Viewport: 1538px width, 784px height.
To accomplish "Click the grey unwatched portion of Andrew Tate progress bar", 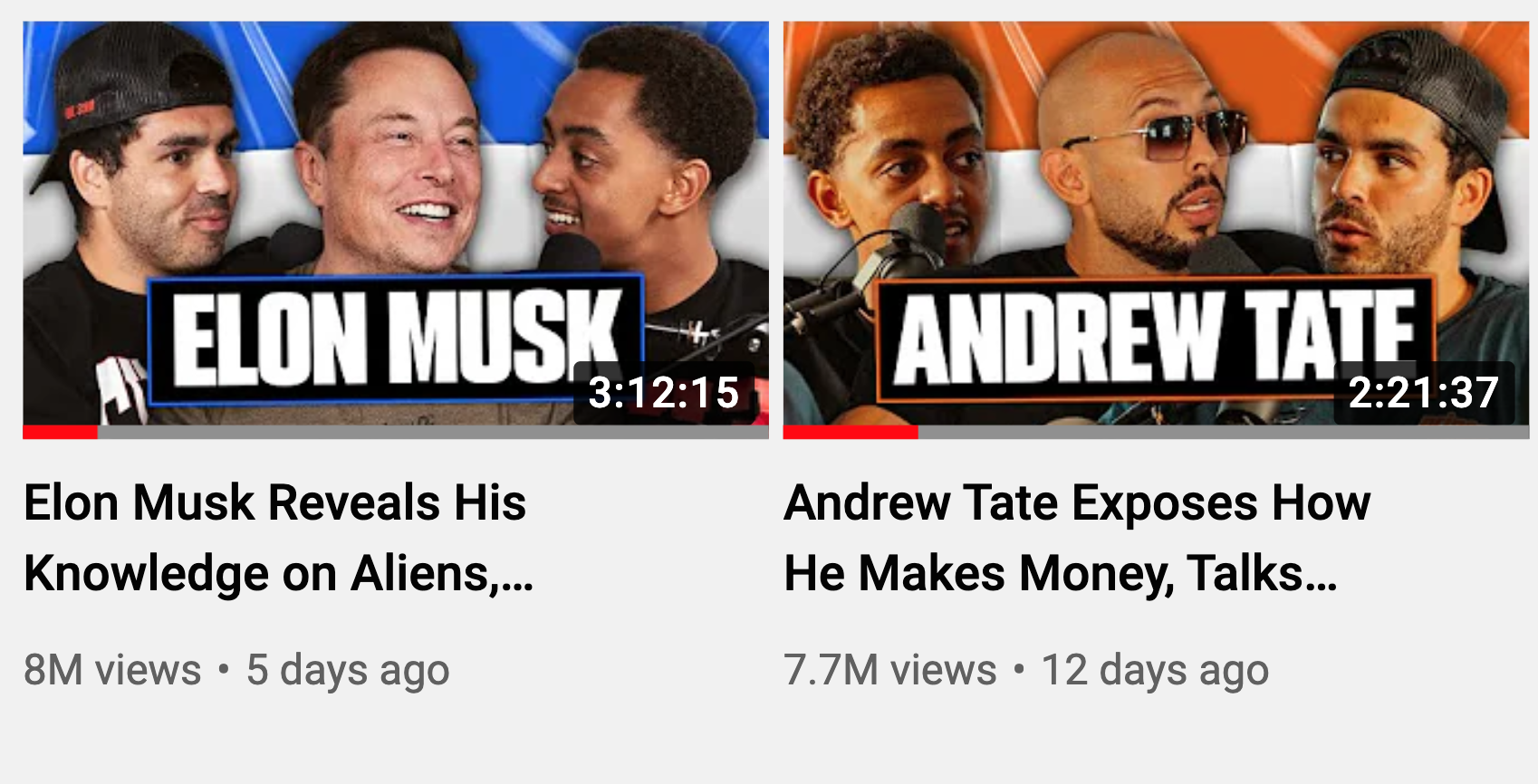I will (x=1224, y=432).
